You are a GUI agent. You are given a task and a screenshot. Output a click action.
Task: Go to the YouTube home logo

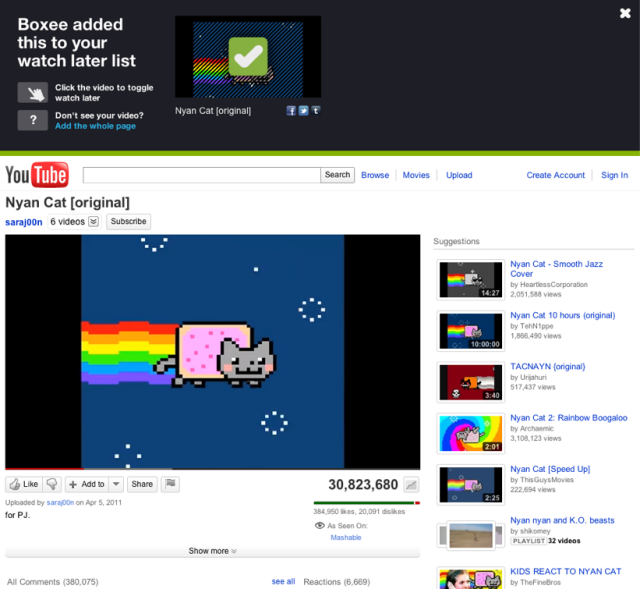pyautogui.click(x=37, y=175)
